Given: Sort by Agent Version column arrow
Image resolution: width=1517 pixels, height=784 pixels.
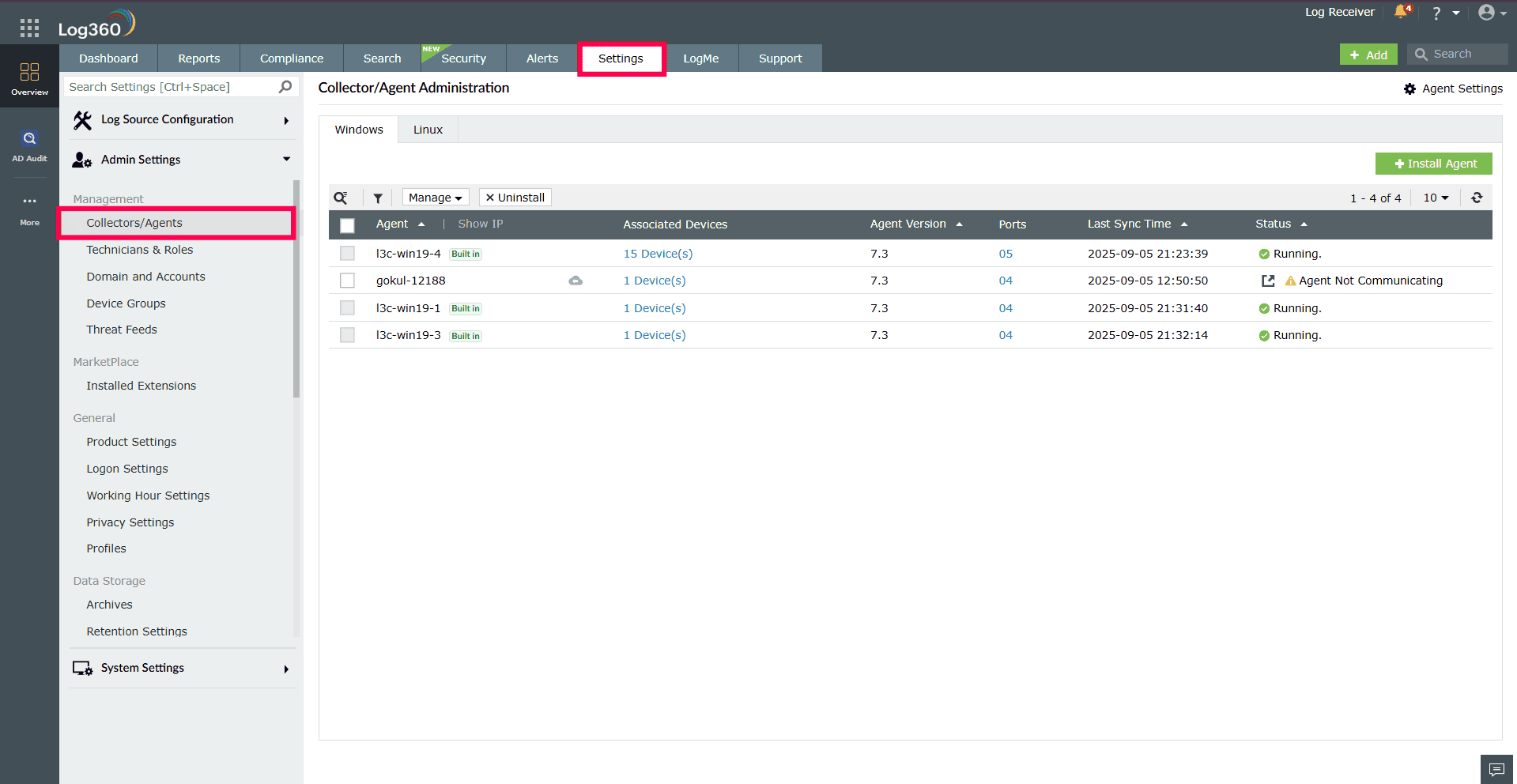Looking at the screenshot, I should pos(959,224).
